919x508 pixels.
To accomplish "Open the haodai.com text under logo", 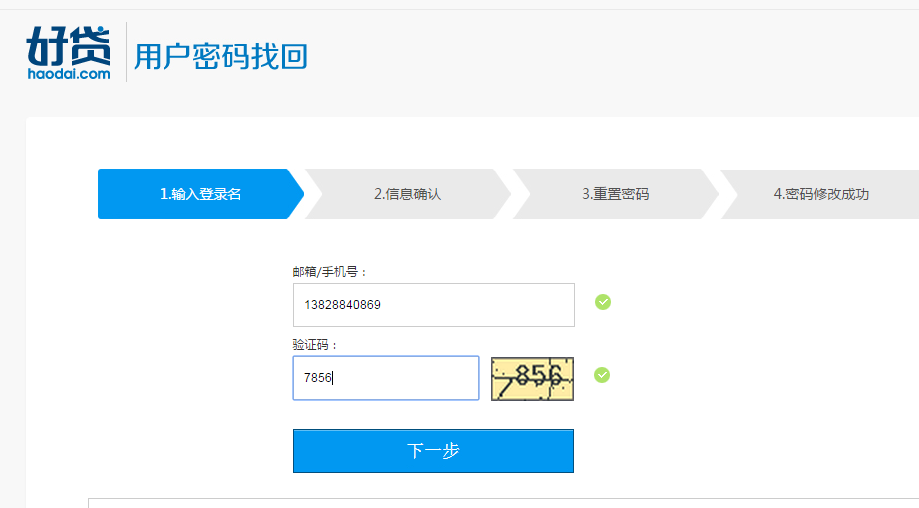I will 69,74.
